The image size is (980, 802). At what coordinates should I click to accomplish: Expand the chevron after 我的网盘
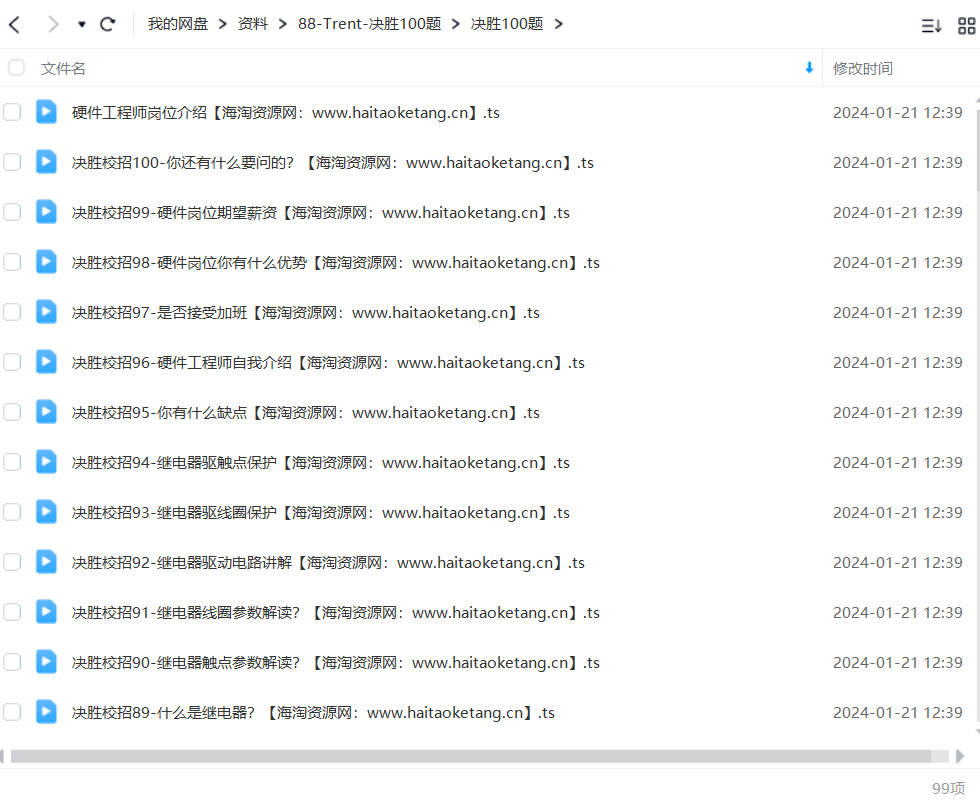coord(222,24)
